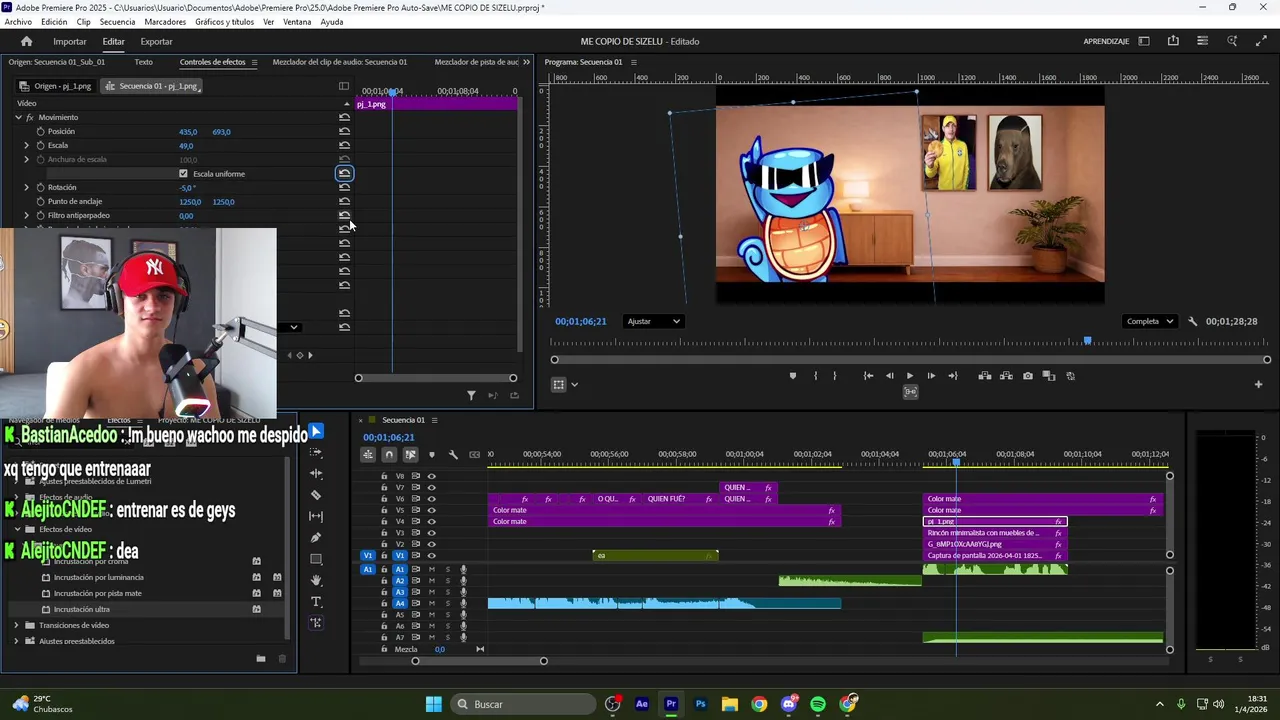Screen dimensions: 1280x720
Task: Open the Completa resolution dropdown
Action: coord(1150,322)
